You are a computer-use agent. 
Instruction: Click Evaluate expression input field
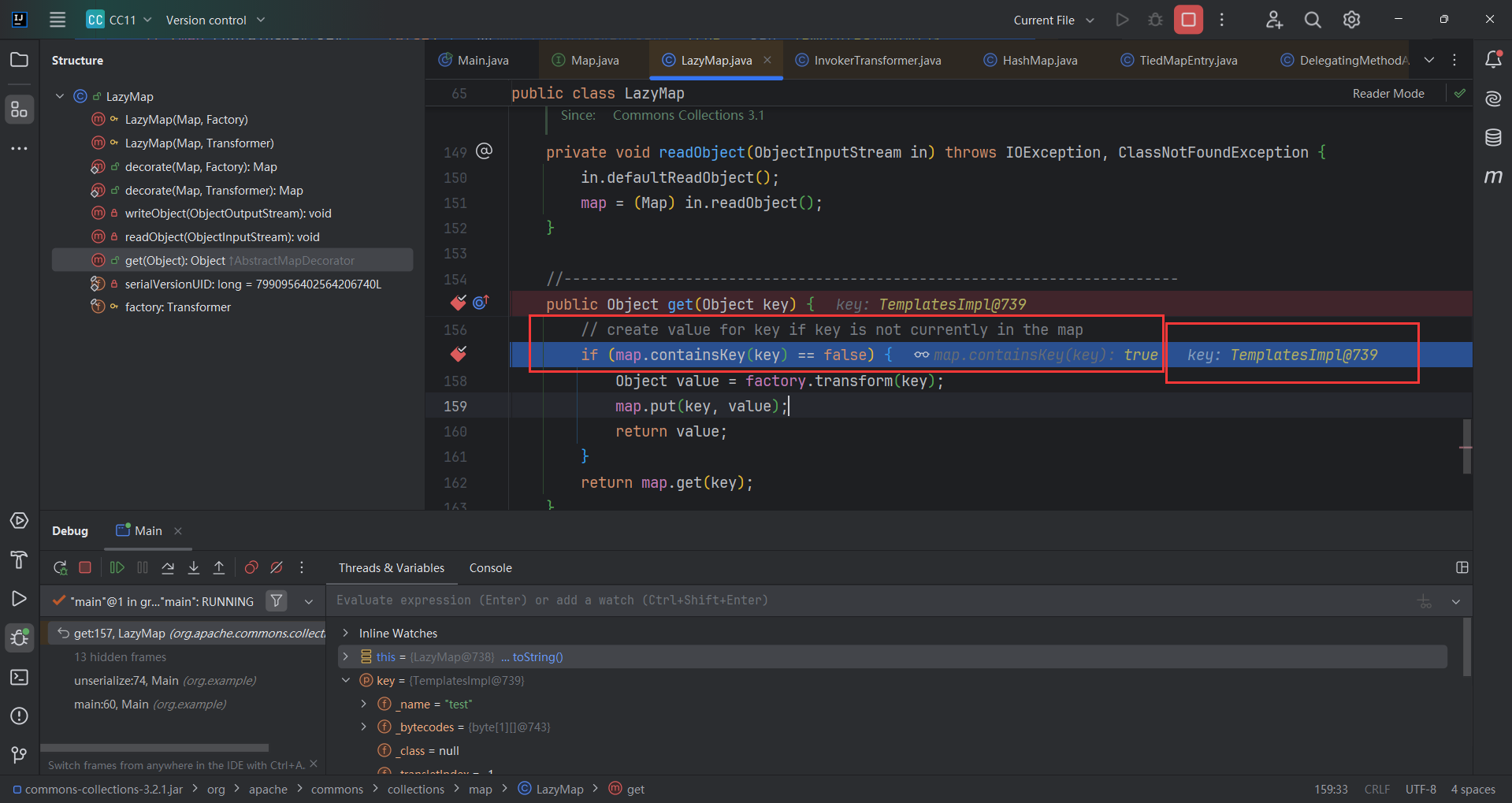pyautogui.click(x=871, y=600)
